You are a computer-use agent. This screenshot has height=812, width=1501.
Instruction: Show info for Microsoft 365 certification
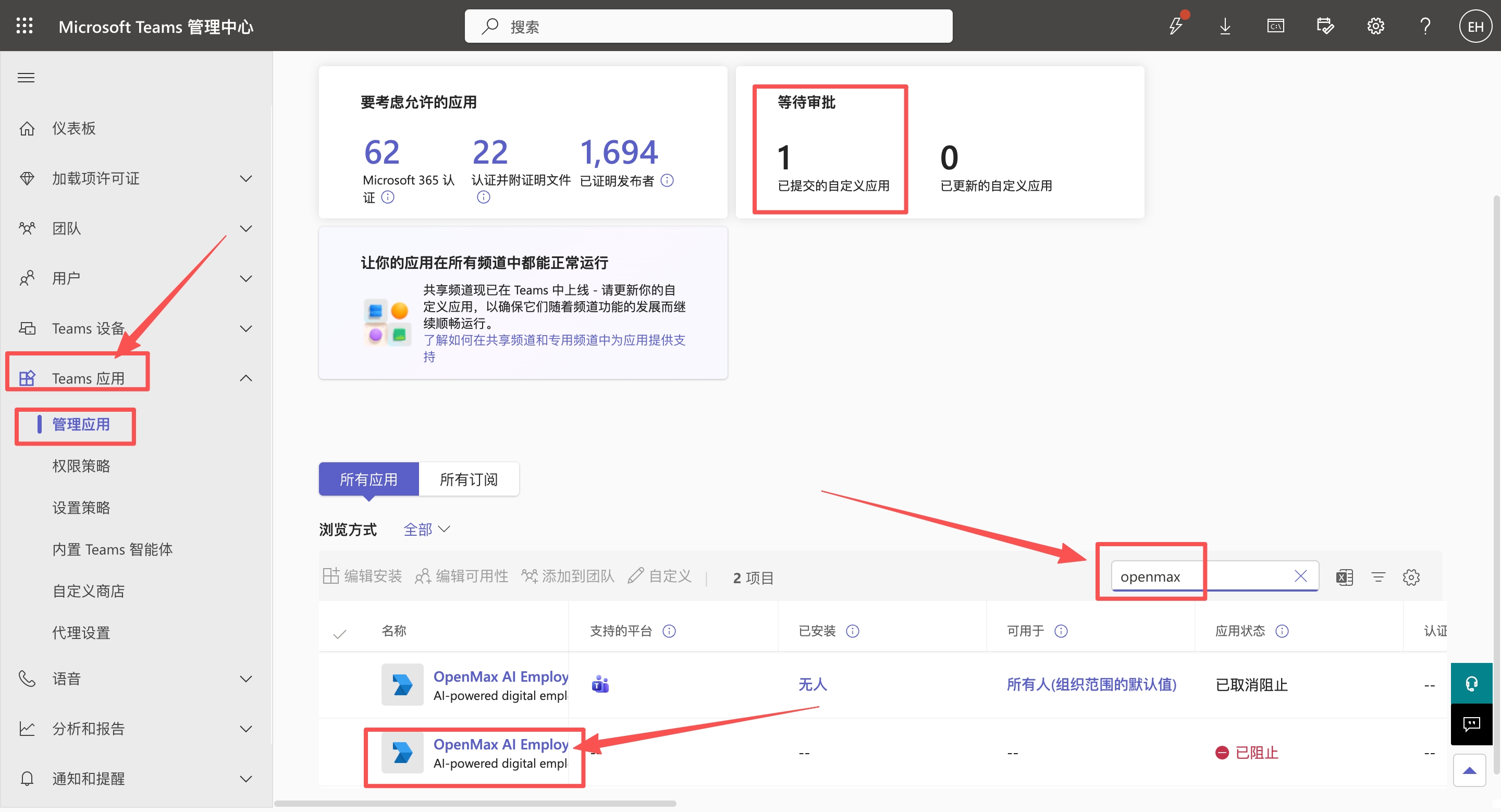pos(387,197)
